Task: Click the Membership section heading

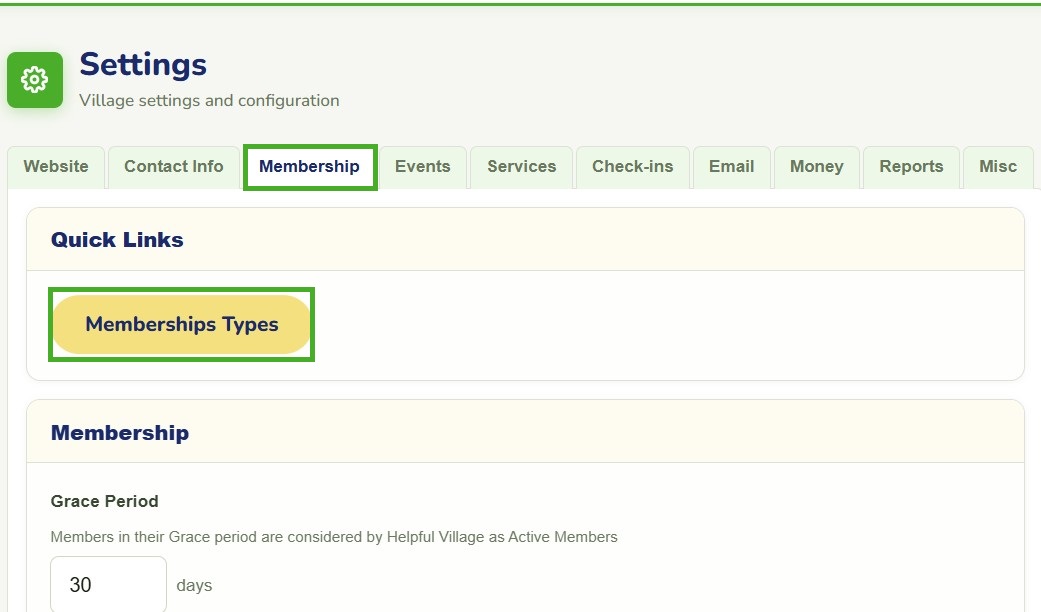Action: (120, 433)
